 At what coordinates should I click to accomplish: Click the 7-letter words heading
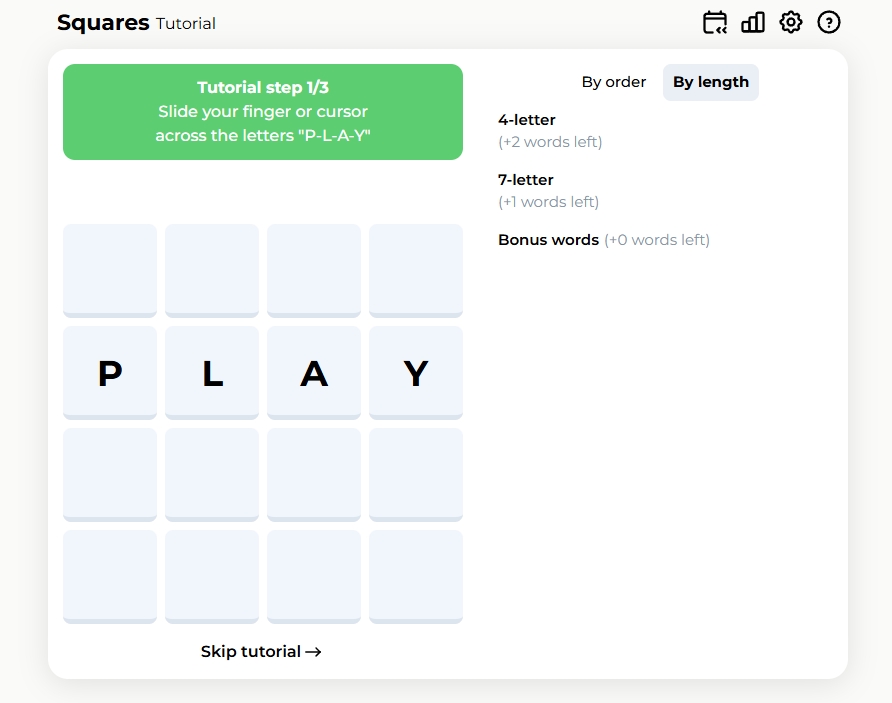[526, 180]
